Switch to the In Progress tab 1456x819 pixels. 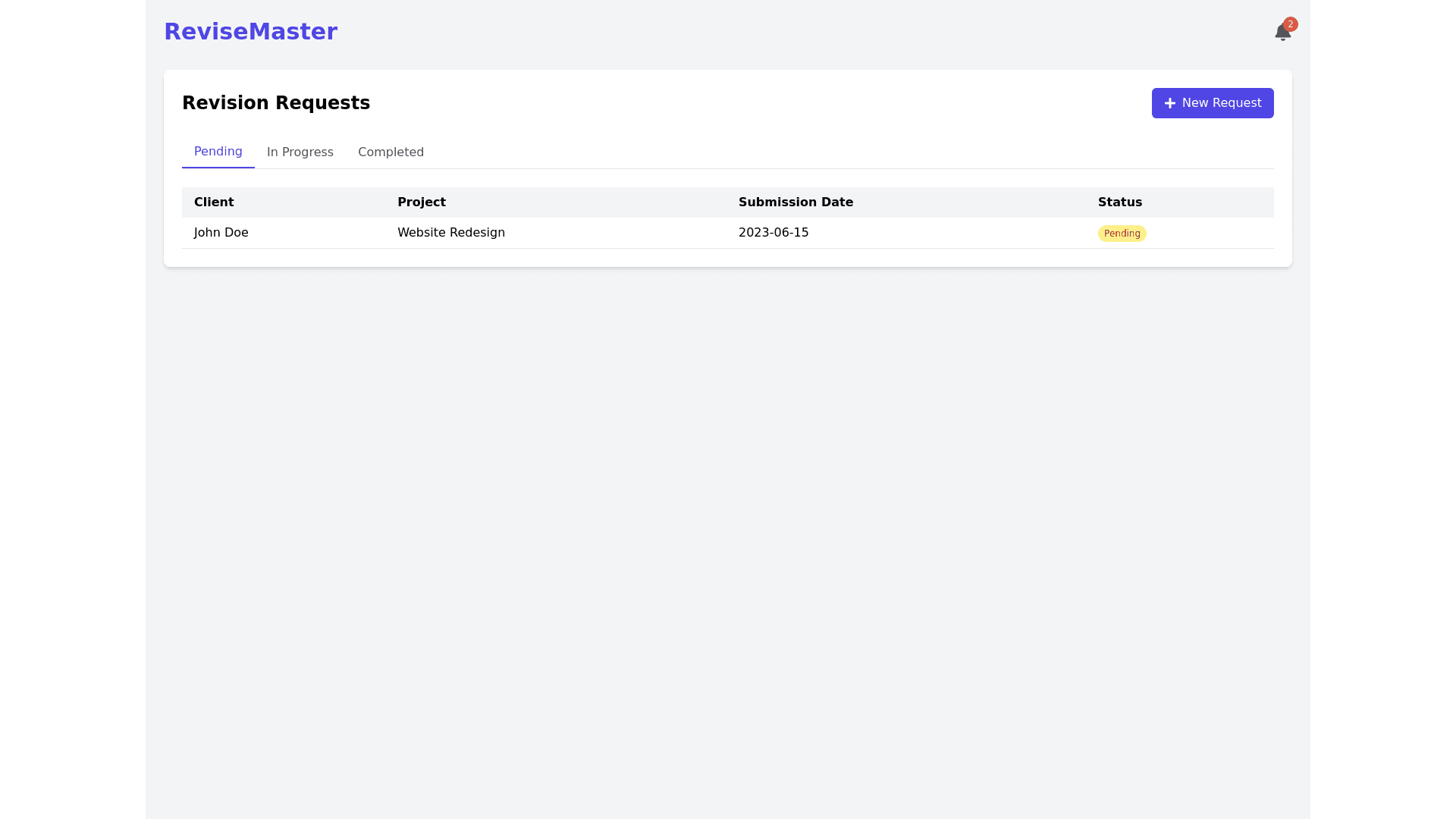300,152
